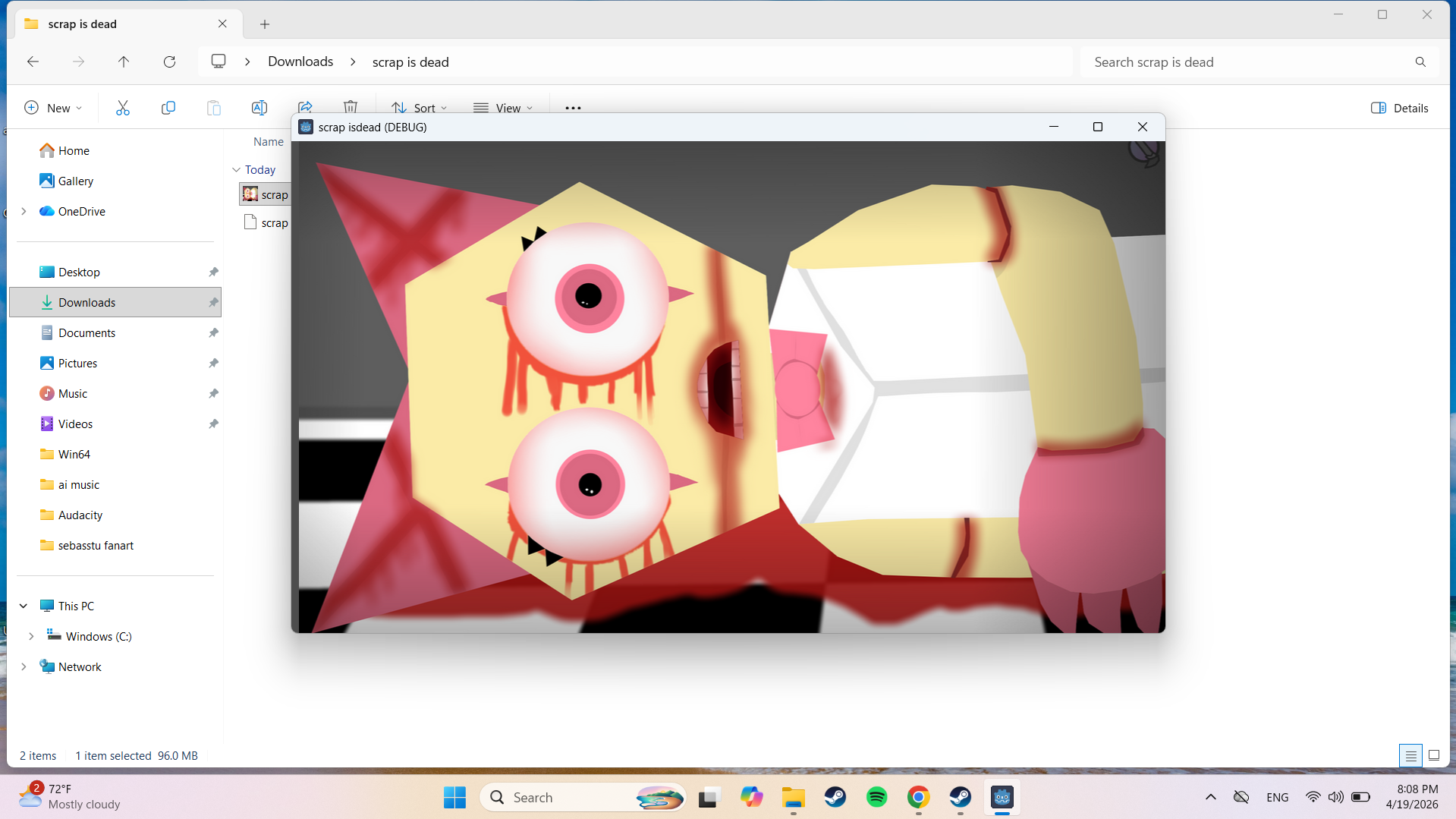Viewport: 1456px width, 819px height.
Task: Expand the OneDrive tree node
Action: tap(24, 211)
